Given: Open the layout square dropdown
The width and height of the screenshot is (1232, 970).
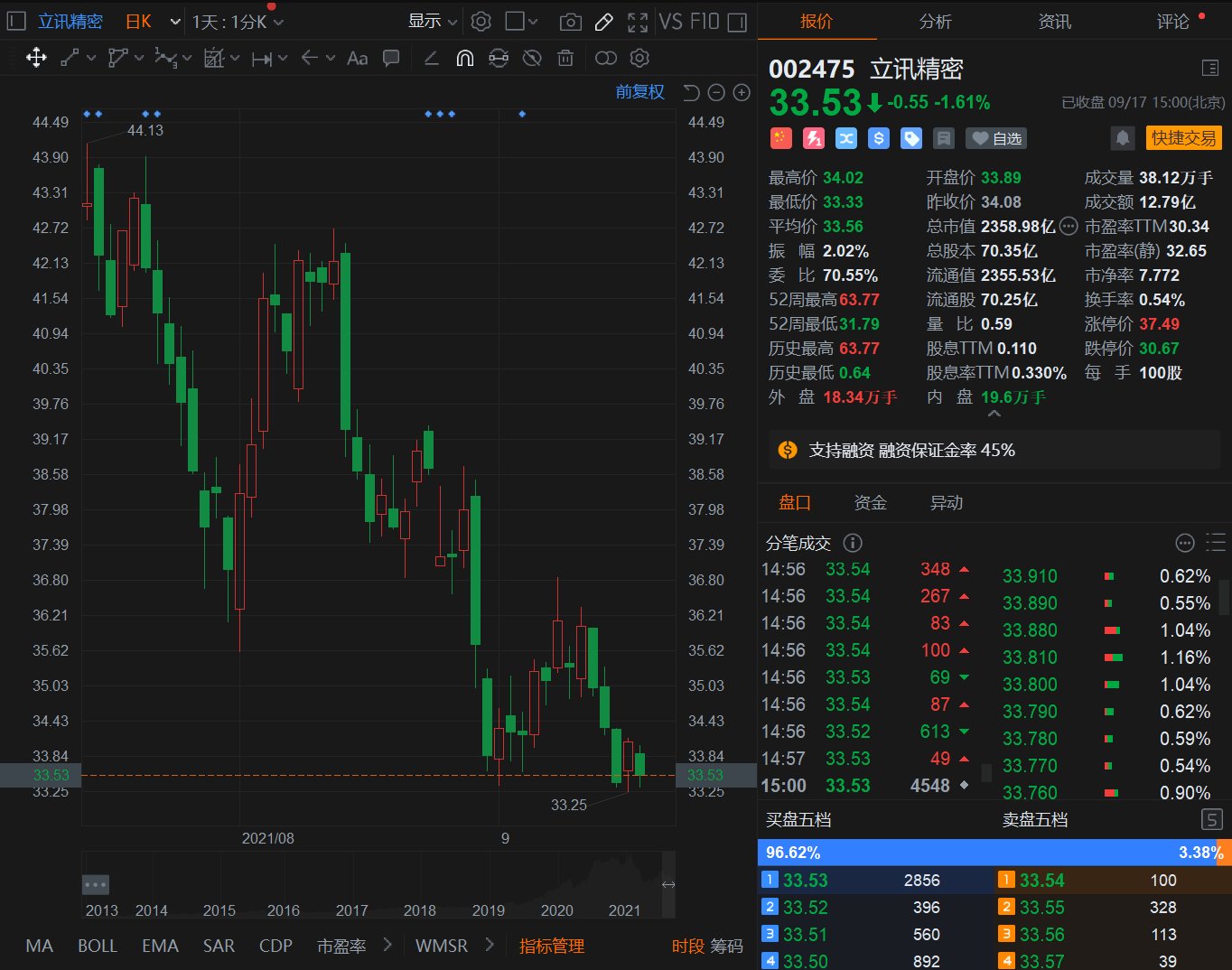Looking at the screenshot, I should tap(522, 21).
